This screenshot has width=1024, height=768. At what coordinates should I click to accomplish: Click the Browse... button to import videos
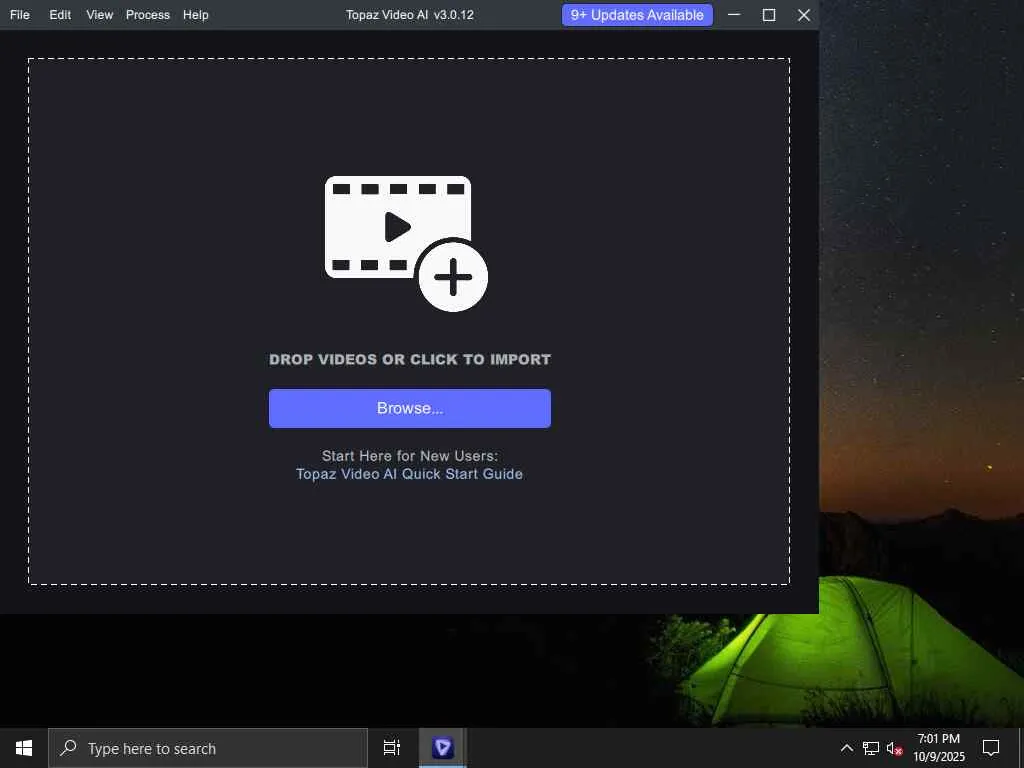409,408
